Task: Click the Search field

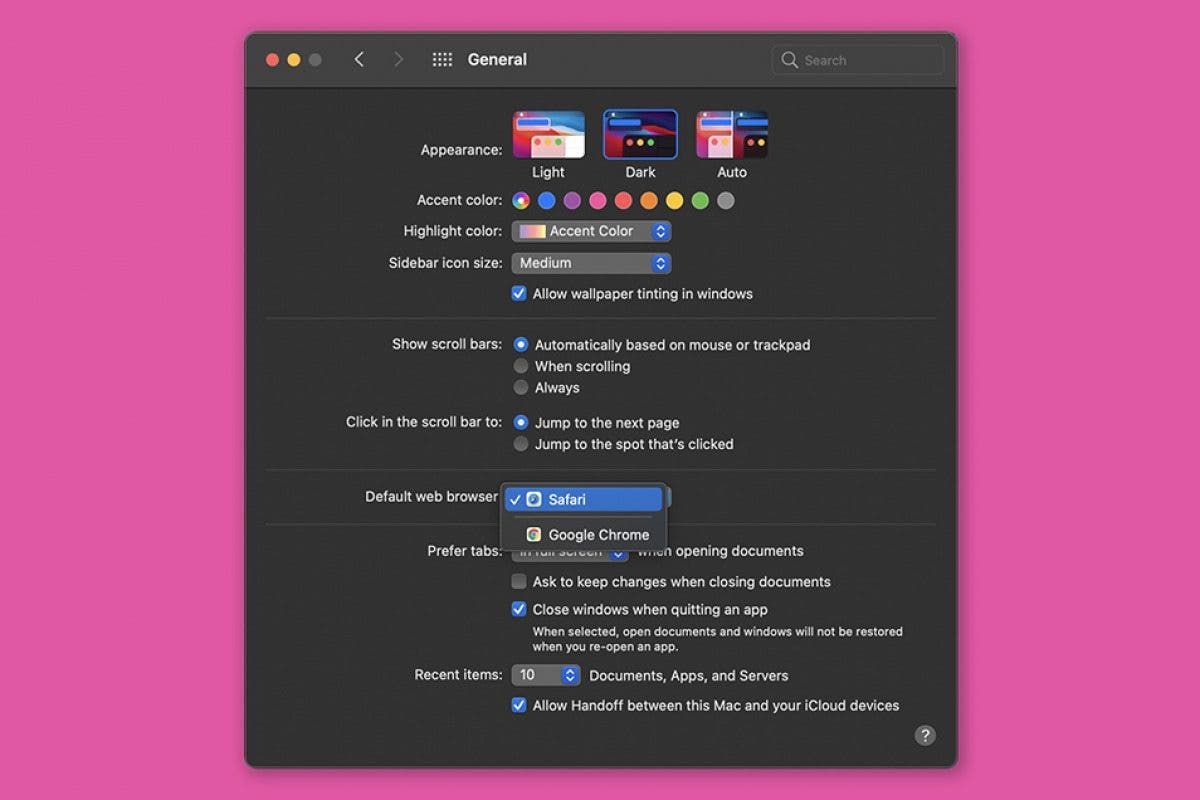Action: 858,60
